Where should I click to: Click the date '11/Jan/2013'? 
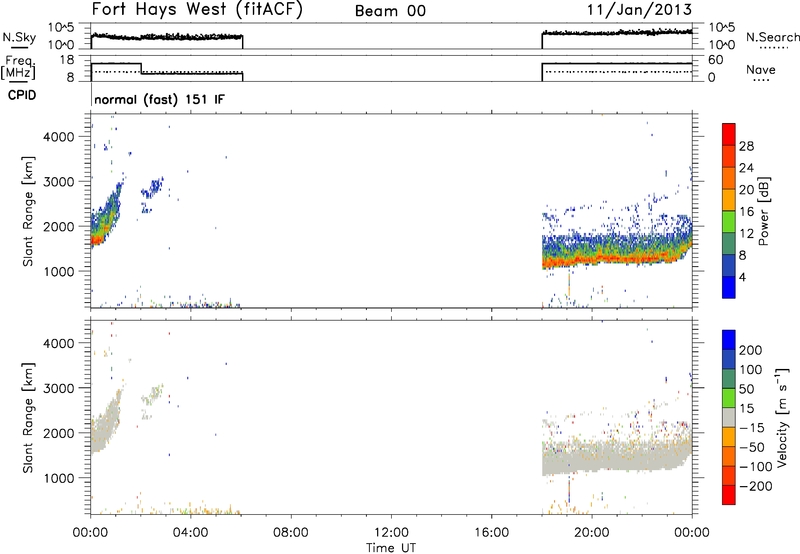tap(639, 10)
